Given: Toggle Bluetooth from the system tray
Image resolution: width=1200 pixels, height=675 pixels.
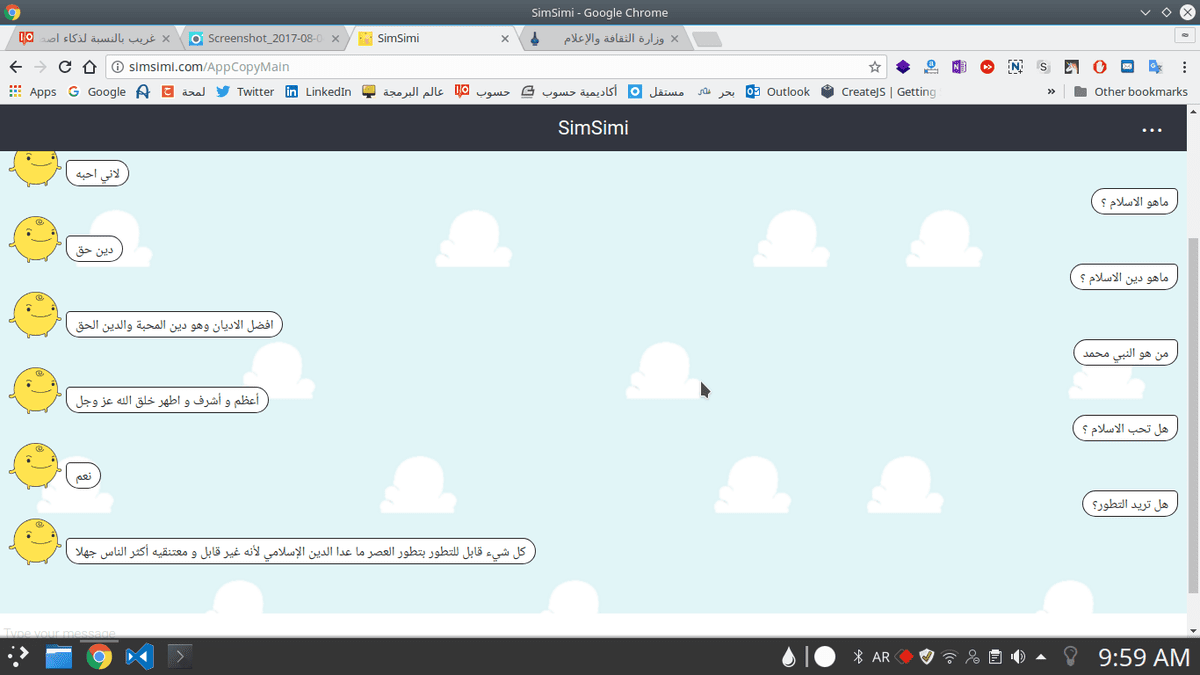Looking at the screenshot, I should [x=857, y=657].
